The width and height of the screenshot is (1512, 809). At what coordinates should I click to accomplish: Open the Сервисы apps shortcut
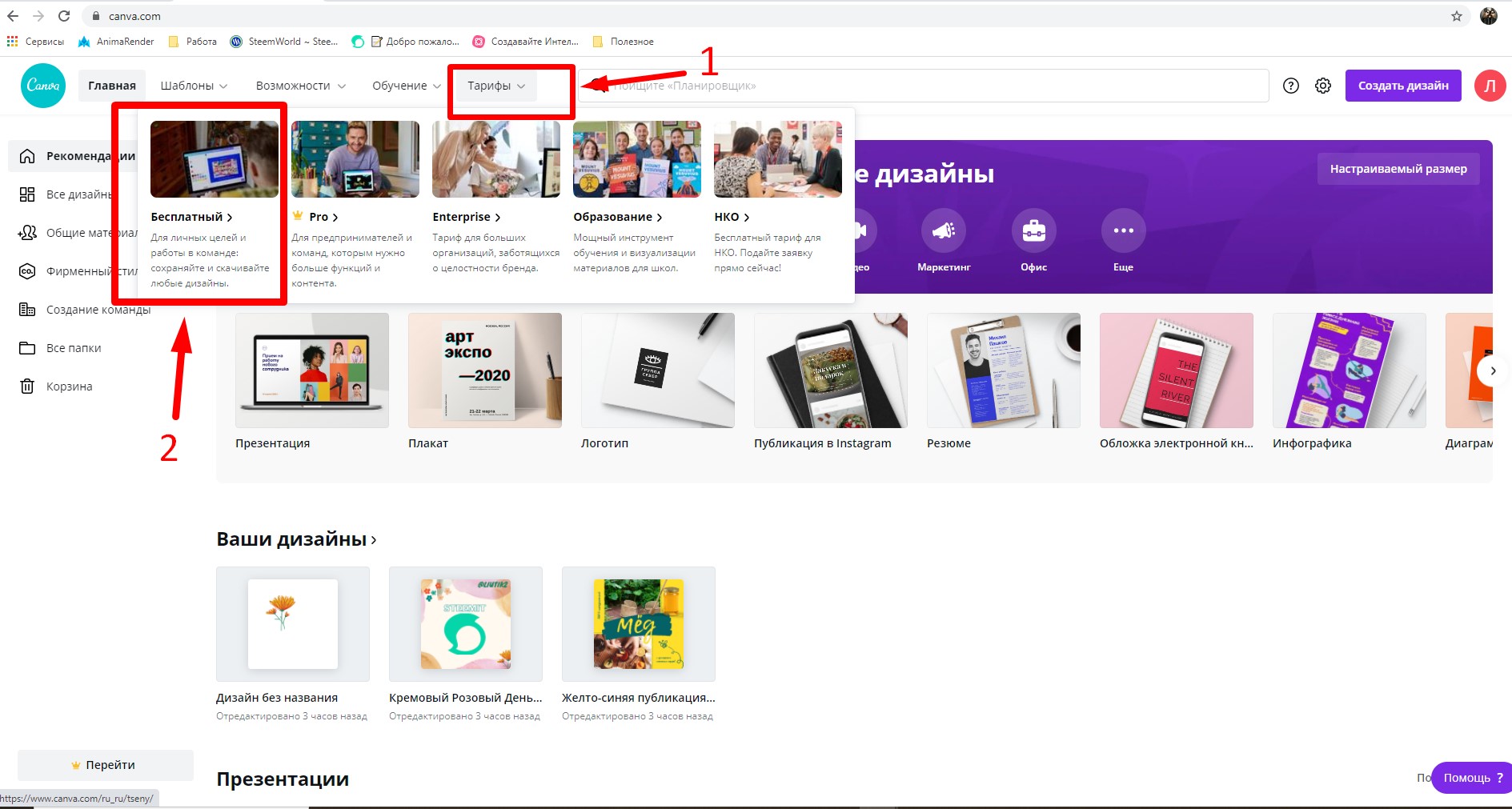[x=35, y=42]
